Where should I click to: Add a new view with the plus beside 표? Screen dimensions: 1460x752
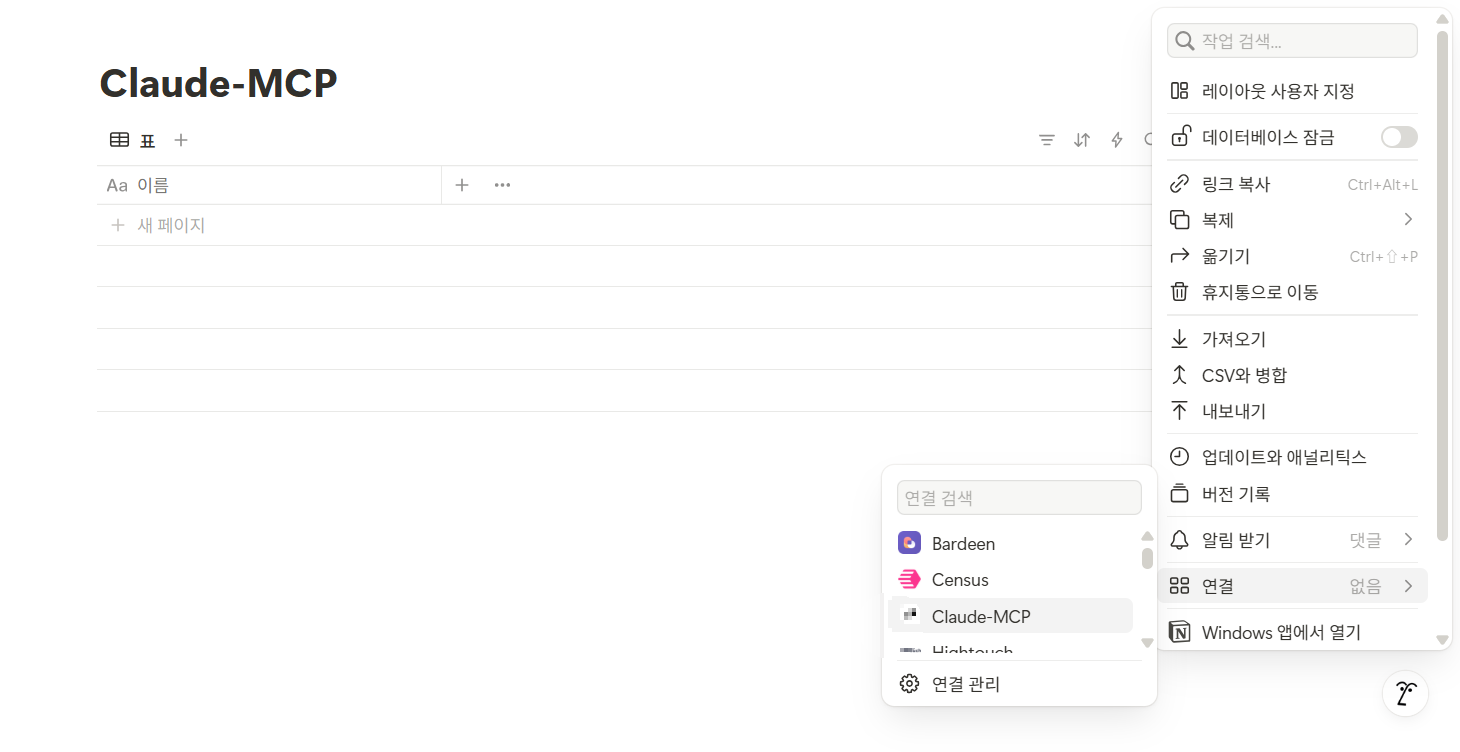pos(180,140)
